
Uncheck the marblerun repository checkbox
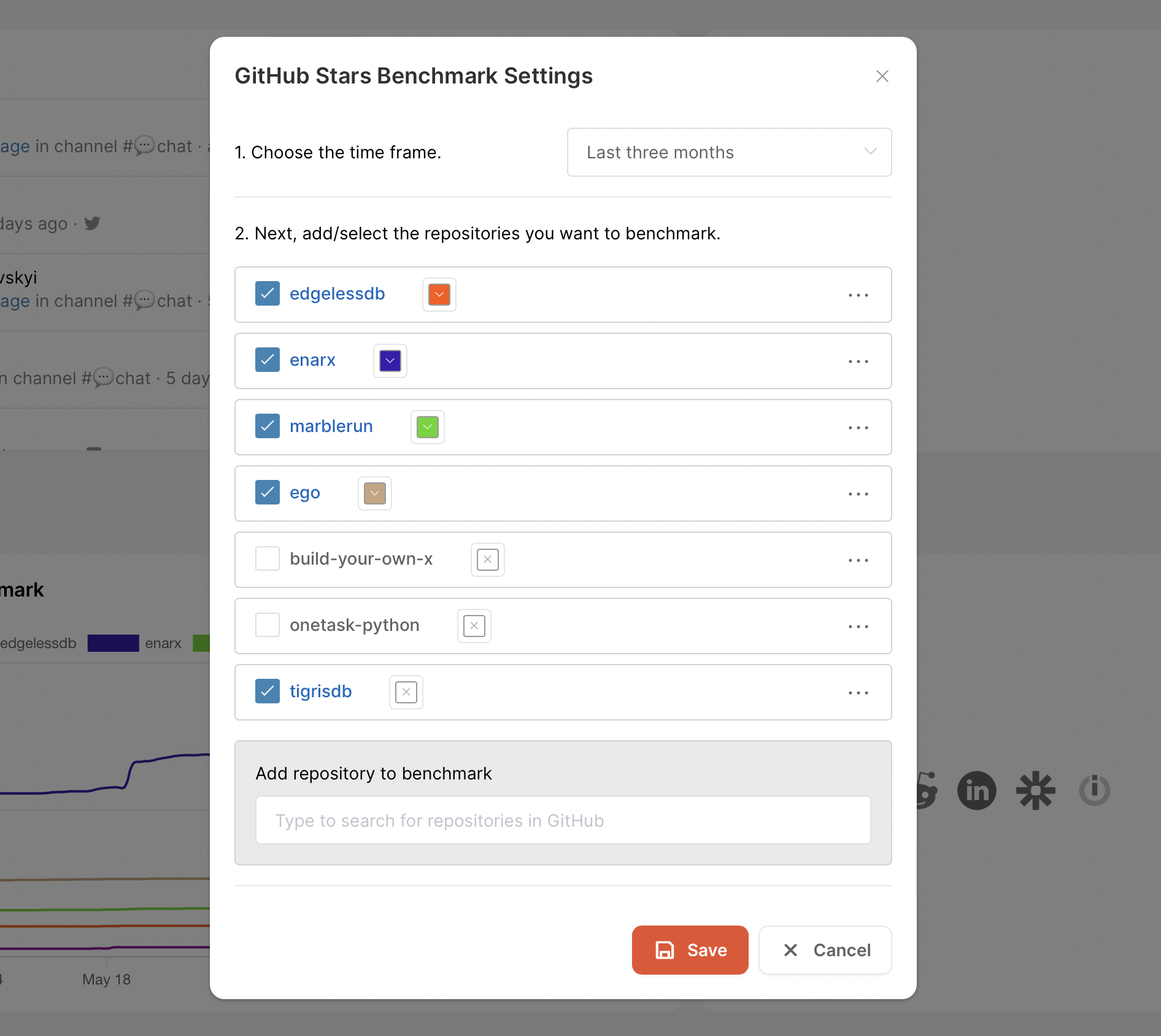coord(268,426)
